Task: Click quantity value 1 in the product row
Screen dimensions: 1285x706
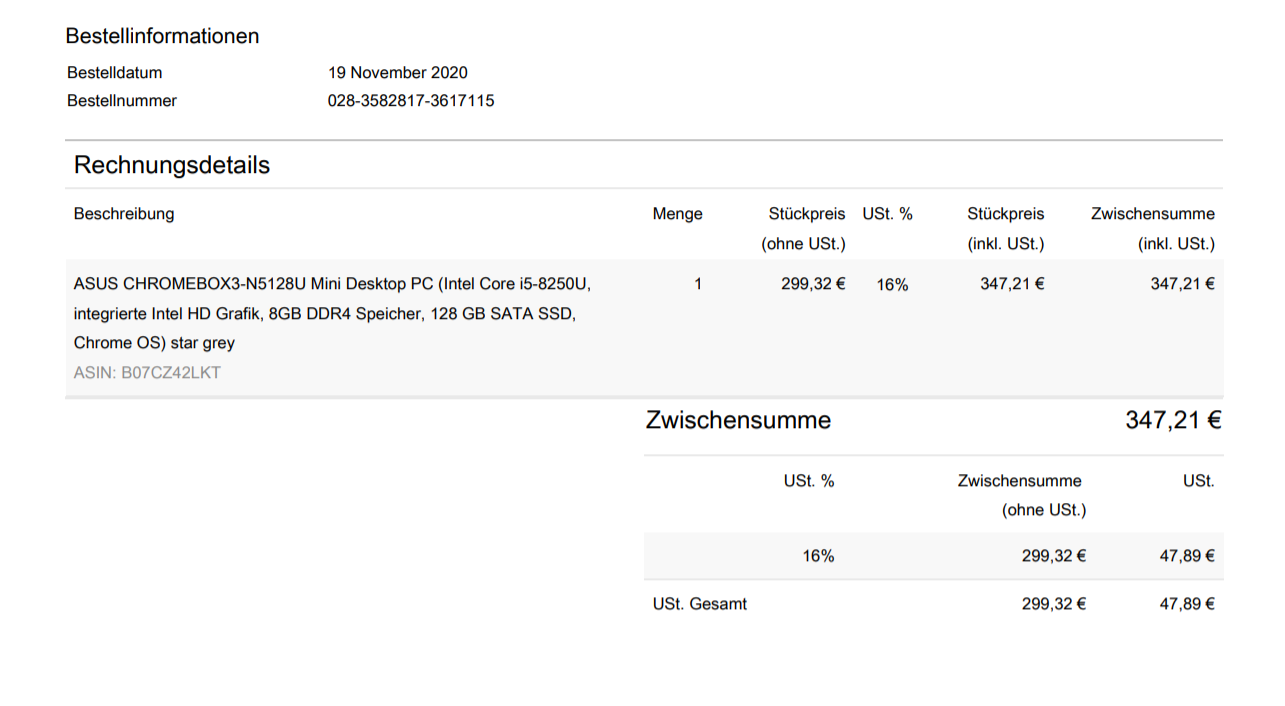Action: (x=698, y=284)
